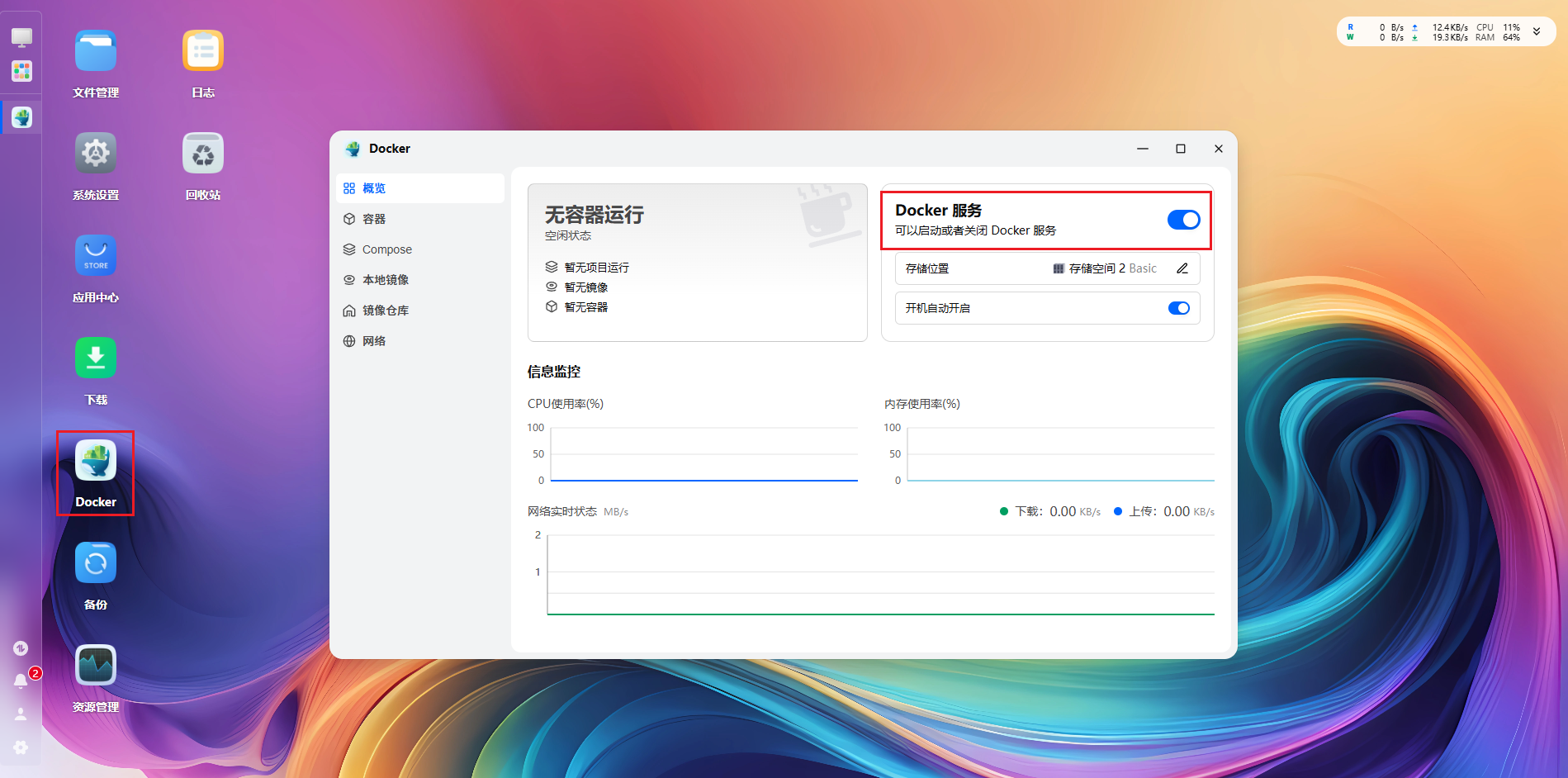Select the 暂无镜像 line
The image size is (1568, 778).
coord(576,287)
